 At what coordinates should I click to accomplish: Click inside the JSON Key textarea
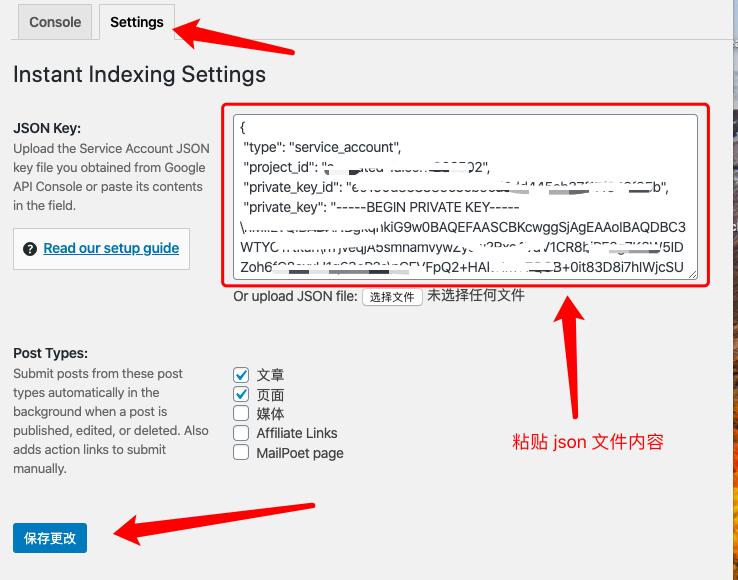click(x=465, y=197)
